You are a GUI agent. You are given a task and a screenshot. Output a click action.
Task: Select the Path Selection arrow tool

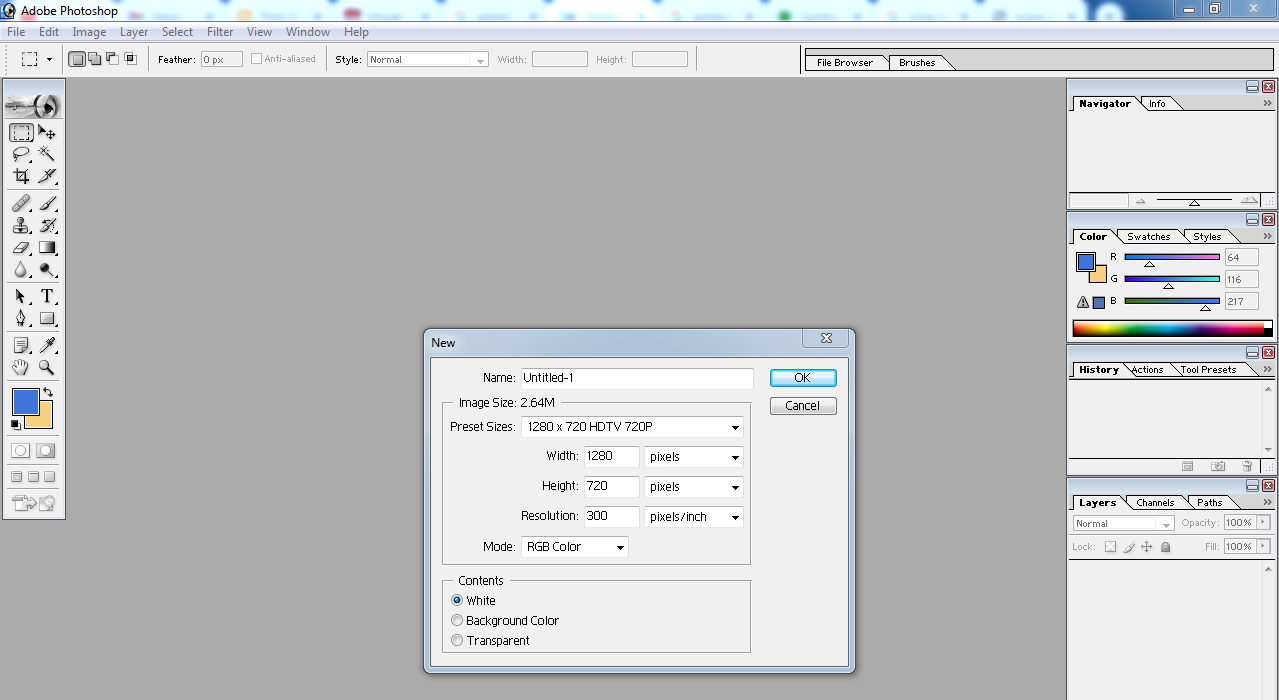21,297
